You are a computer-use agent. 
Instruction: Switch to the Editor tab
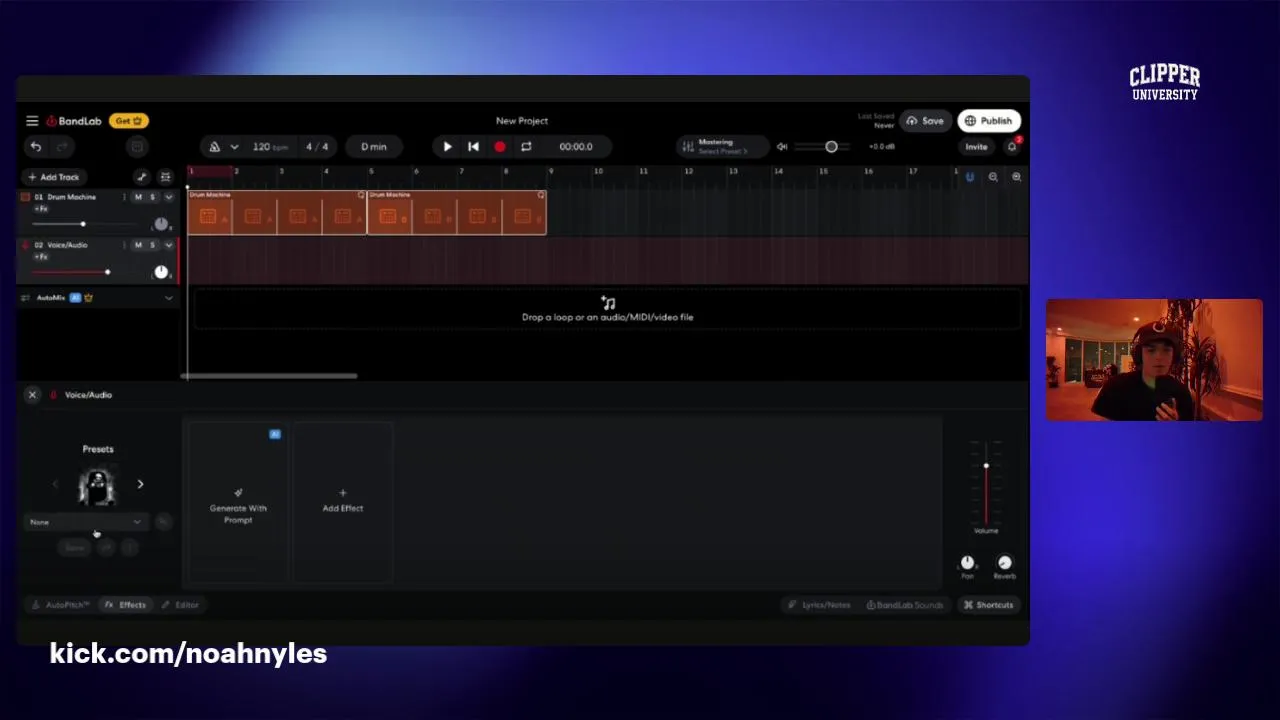coord(181,605)
